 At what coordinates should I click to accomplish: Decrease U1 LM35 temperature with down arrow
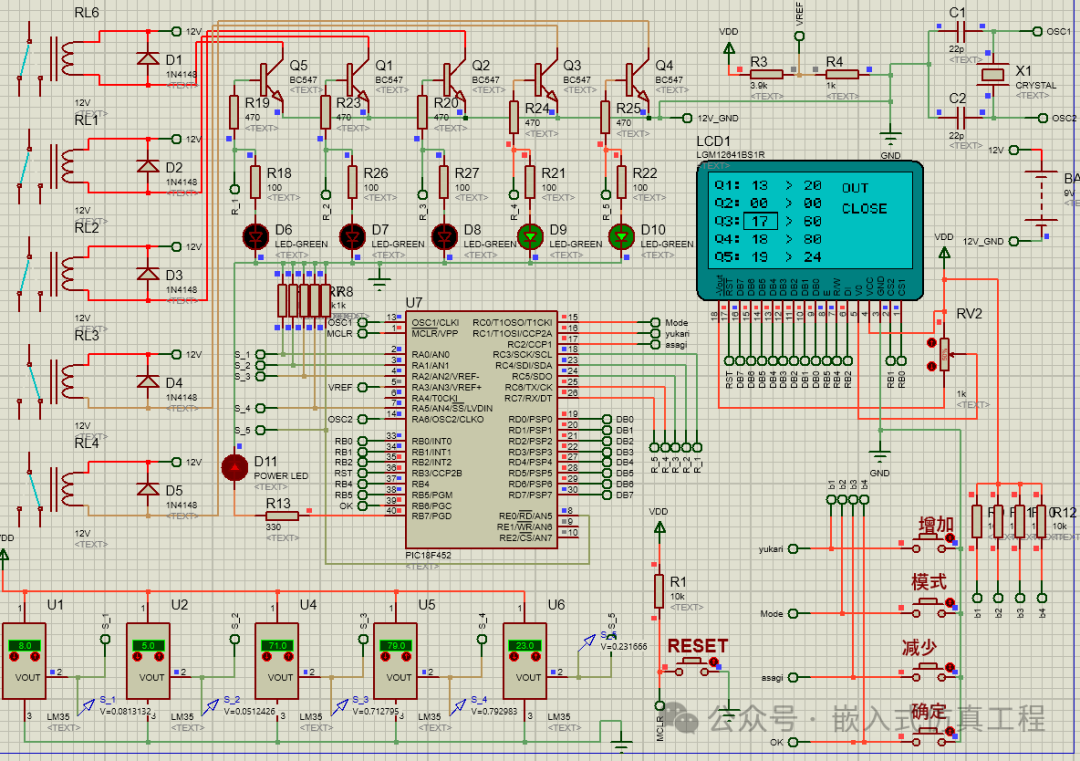coord(14,657)
